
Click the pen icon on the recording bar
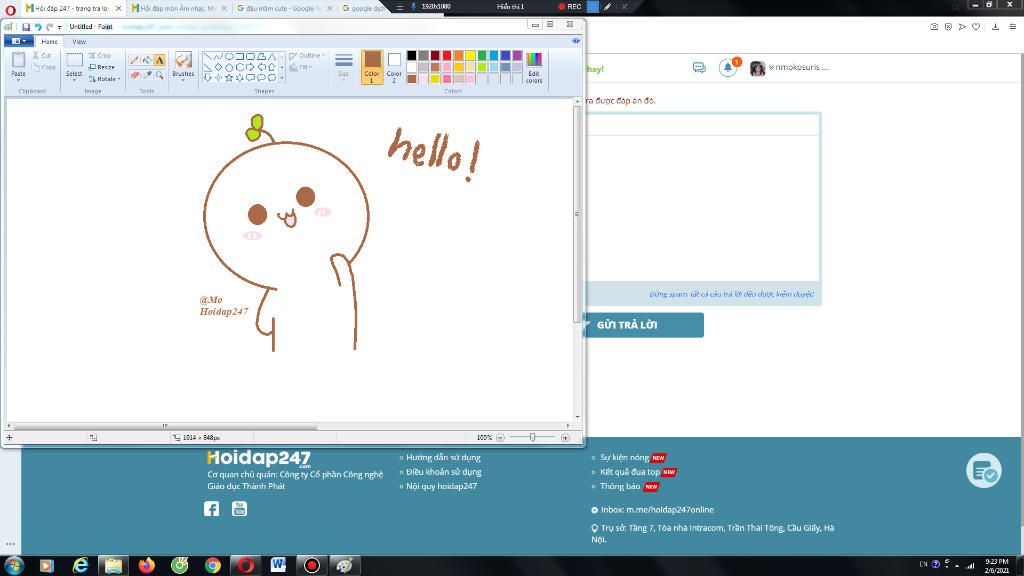tap(607, 7)
